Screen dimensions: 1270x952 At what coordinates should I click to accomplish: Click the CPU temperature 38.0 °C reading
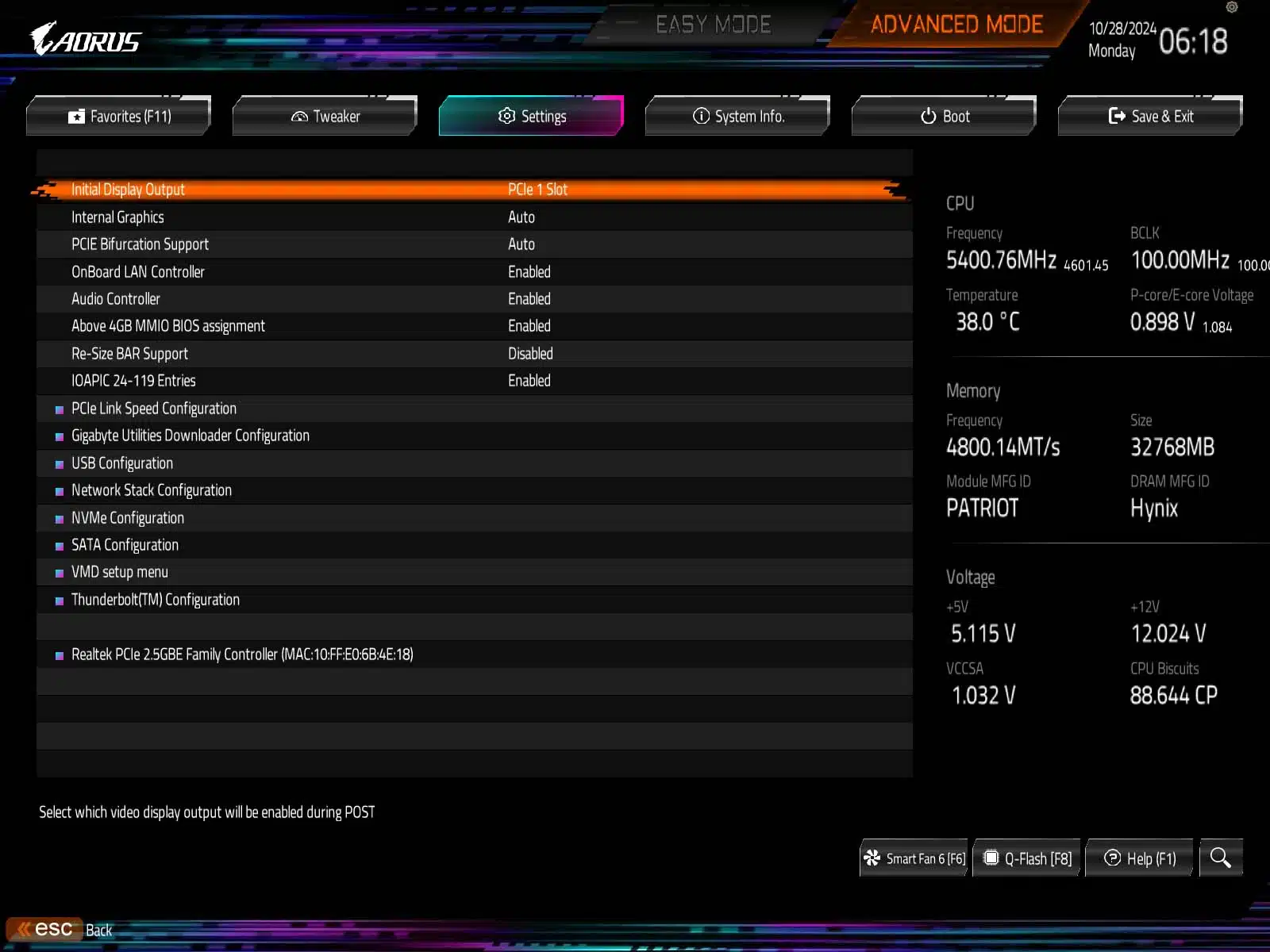(x=987, y=321)
